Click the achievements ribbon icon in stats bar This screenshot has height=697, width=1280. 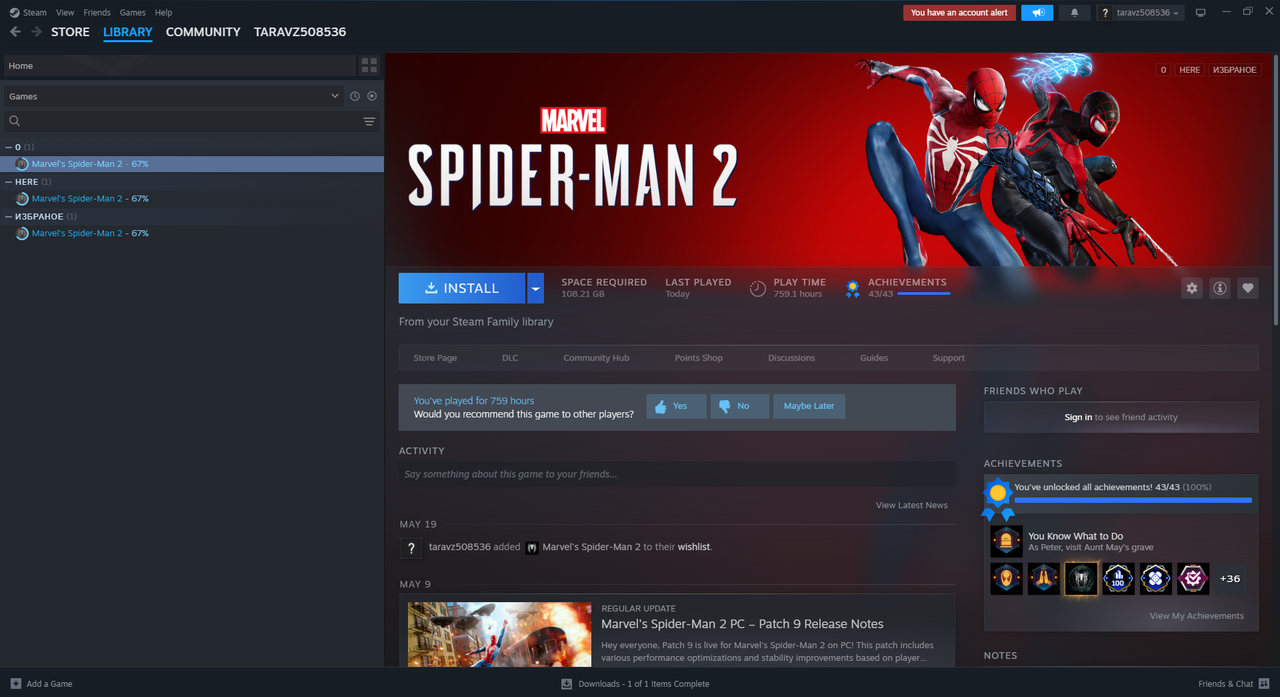point(852,289)
